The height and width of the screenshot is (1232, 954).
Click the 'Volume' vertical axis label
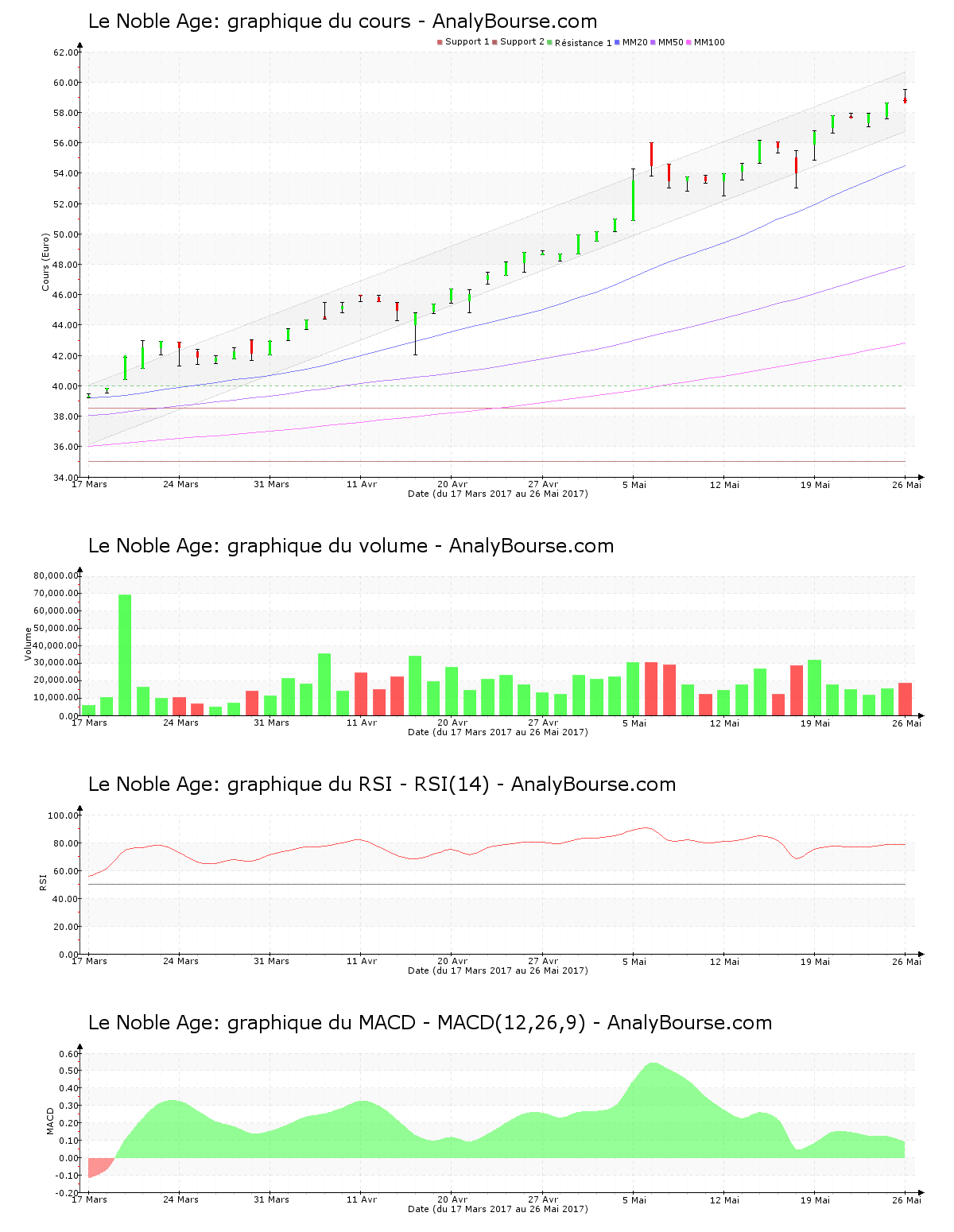pos(29,645)
